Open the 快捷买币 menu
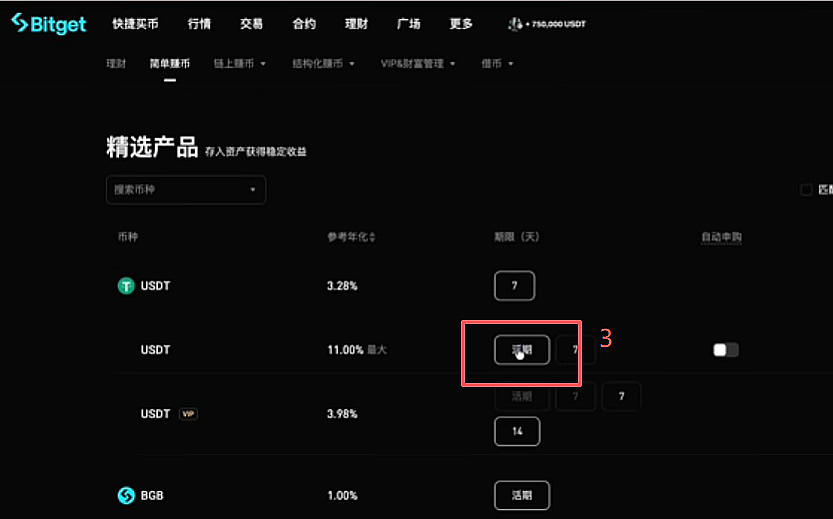Image resolution: width=833 pixels, height=519 pixels. [135, 24]
